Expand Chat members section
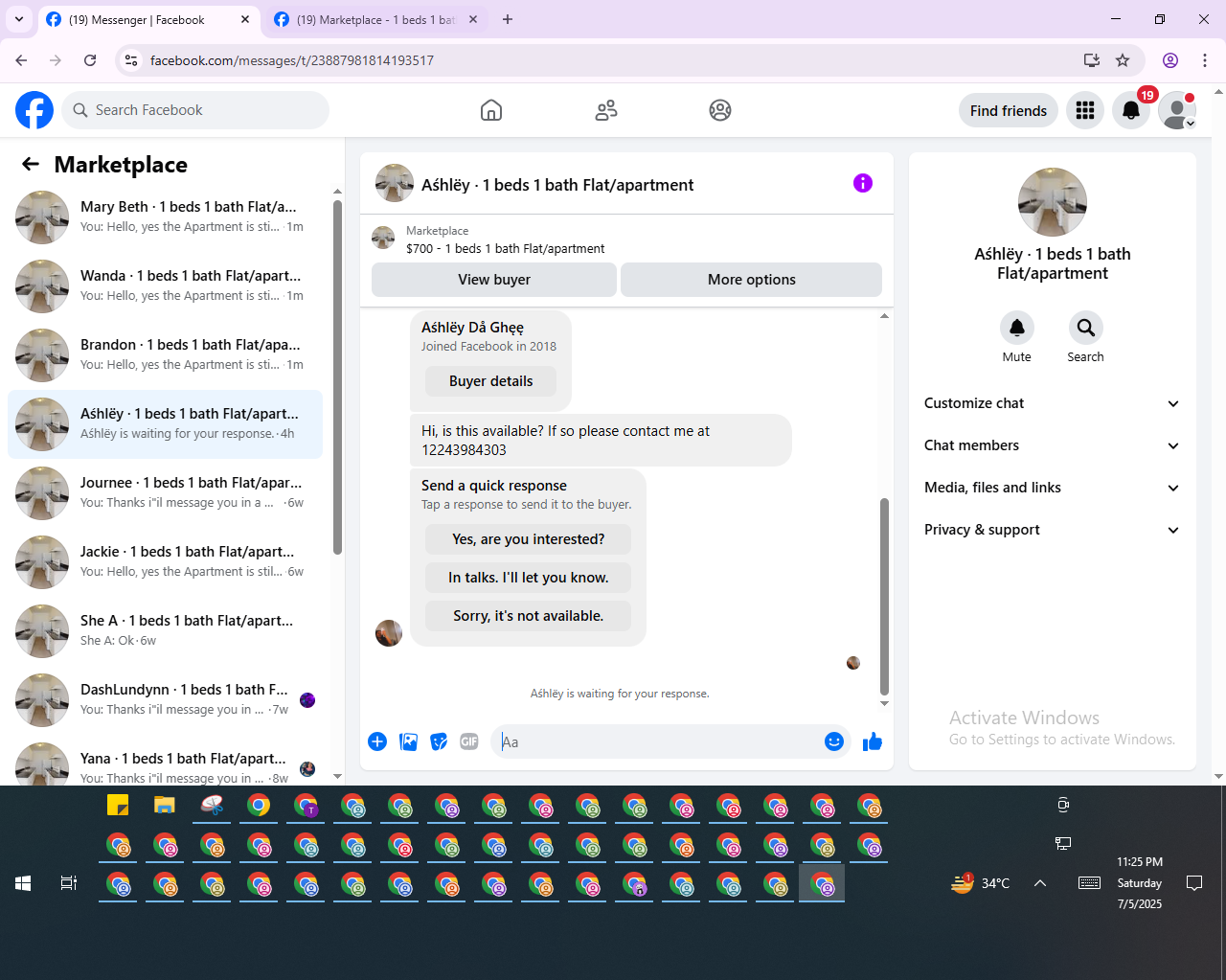This screenshot has width=1226, height=980. click(1053, 445)
